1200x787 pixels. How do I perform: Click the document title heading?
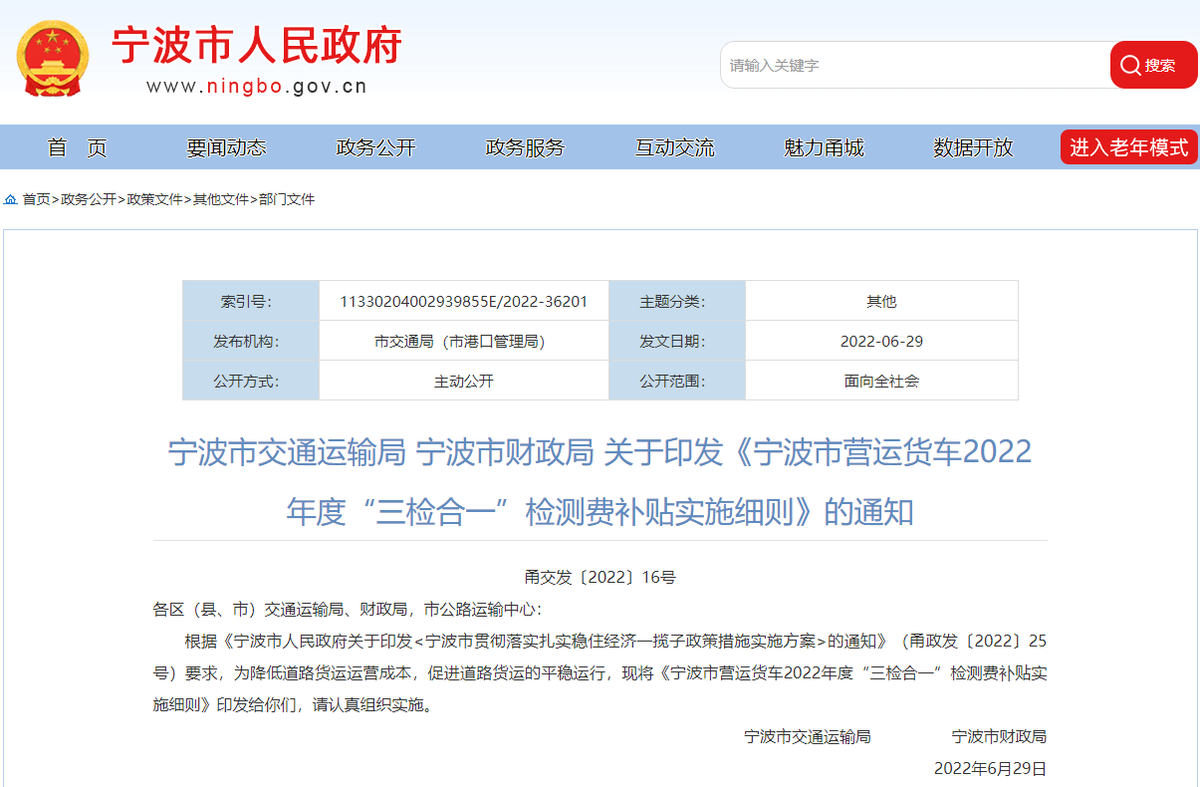600,482
